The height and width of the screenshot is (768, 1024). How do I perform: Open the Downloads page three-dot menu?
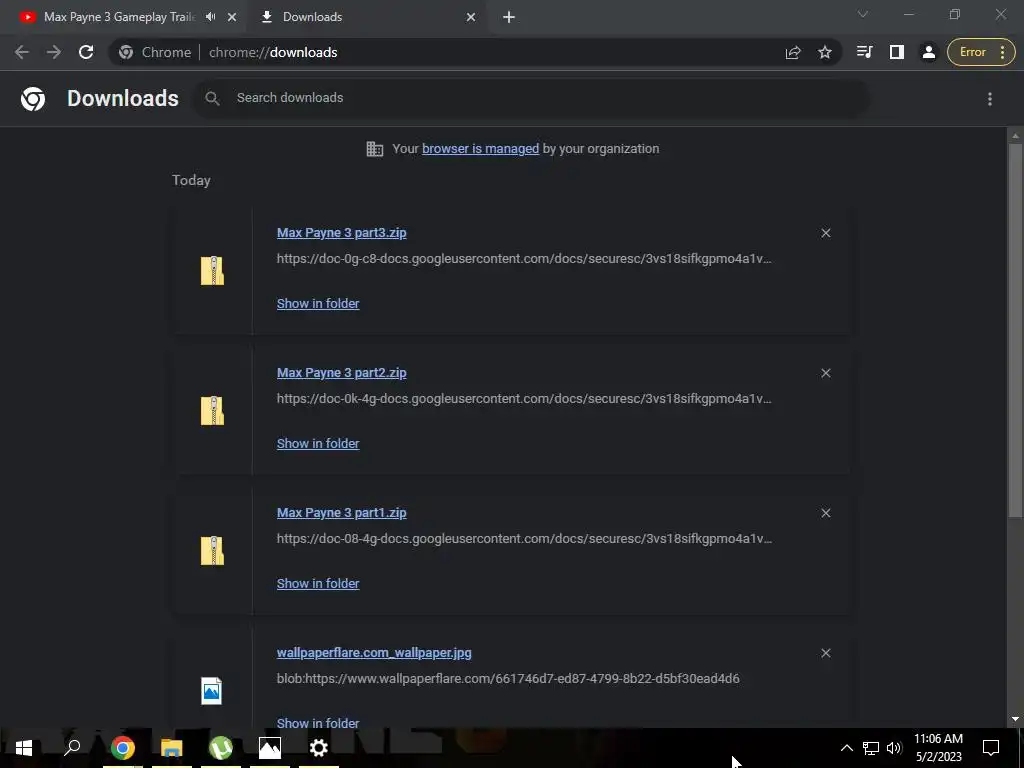click(x=990, y=99)
